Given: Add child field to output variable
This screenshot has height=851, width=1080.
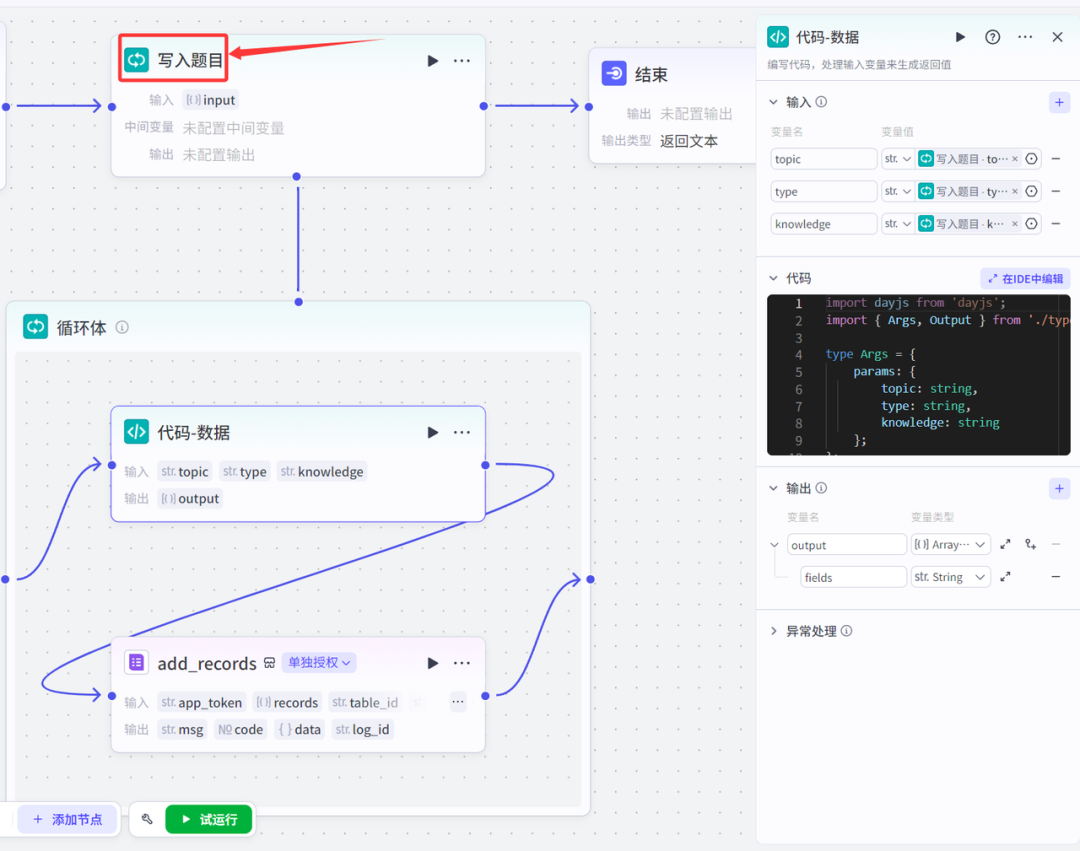Looking at the screenshot, I should [x=1030, y=544].
